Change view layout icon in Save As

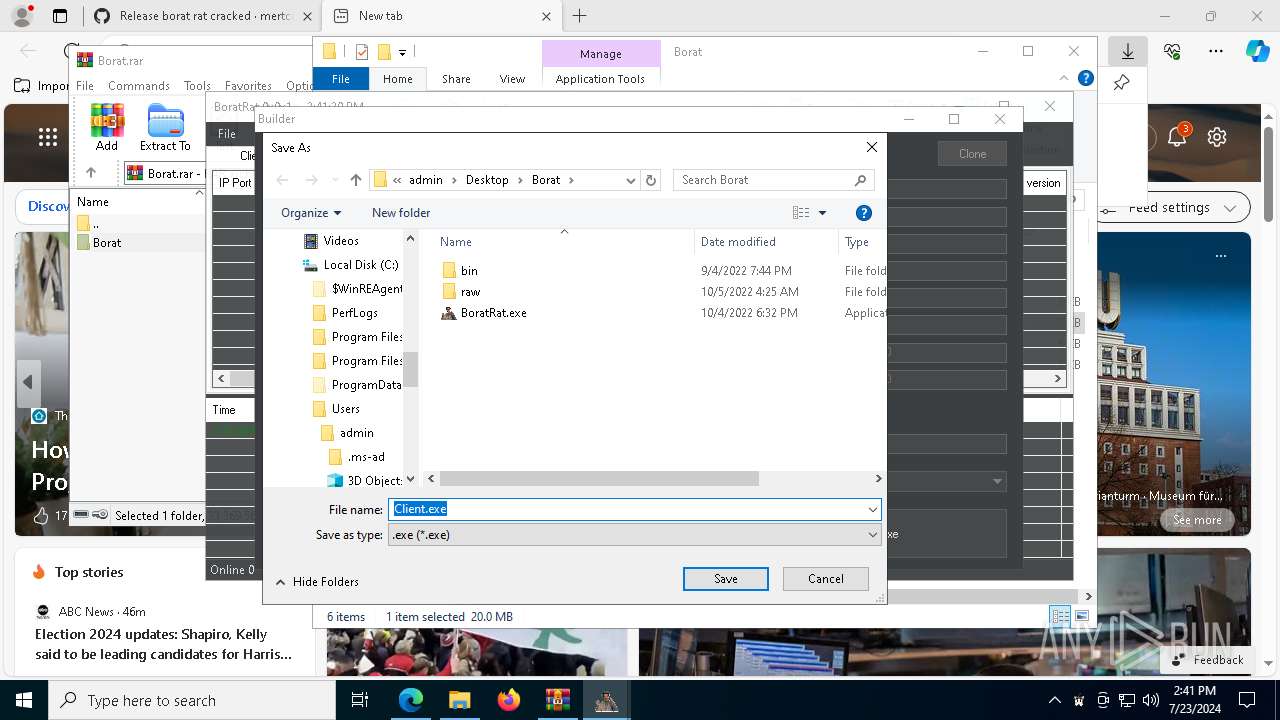(801, 213)
